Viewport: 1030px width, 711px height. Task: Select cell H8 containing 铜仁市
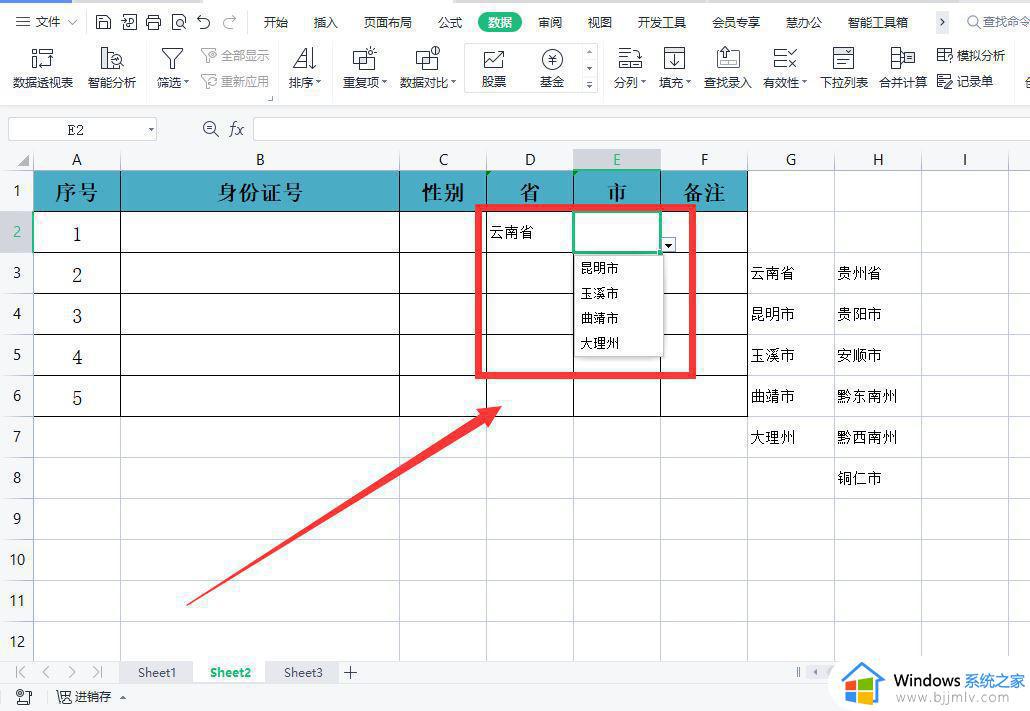[x=878, y=478]
